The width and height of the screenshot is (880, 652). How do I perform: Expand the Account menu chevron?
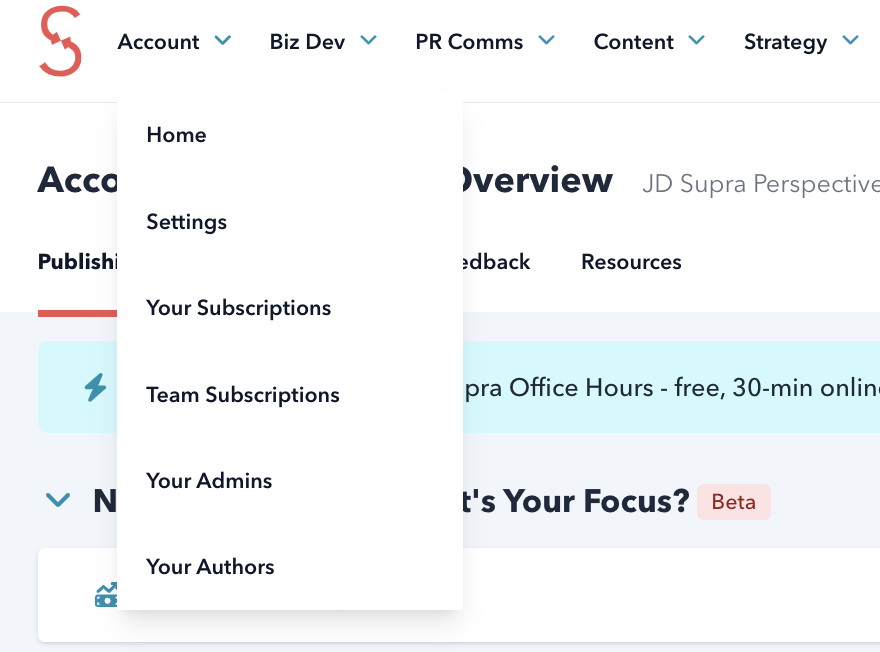click(x=223, y=41)
